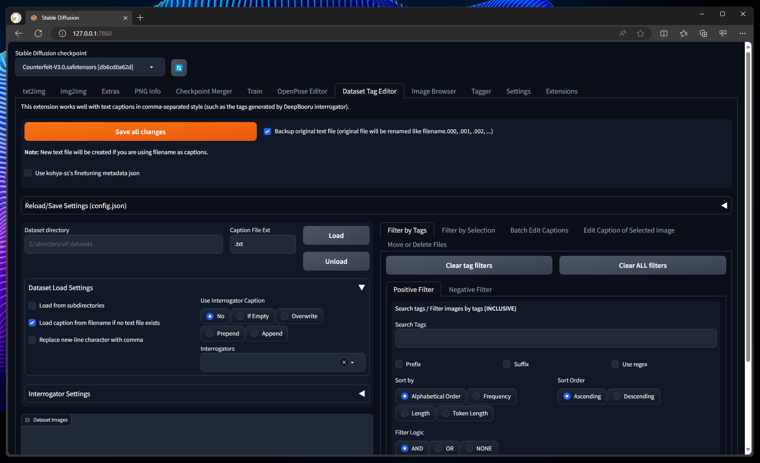This screenshot has width=760, height=463.
Task: Select the Frequency sort option
Action: click(477, 396)
